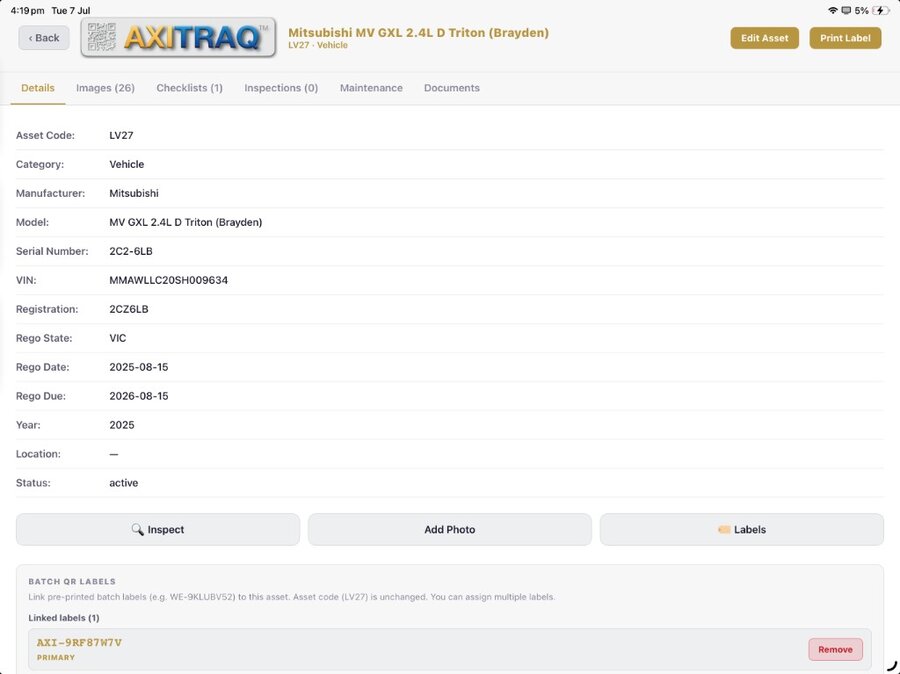
Task: Click the tag icon on Labels button
Action: pos(724,529)
